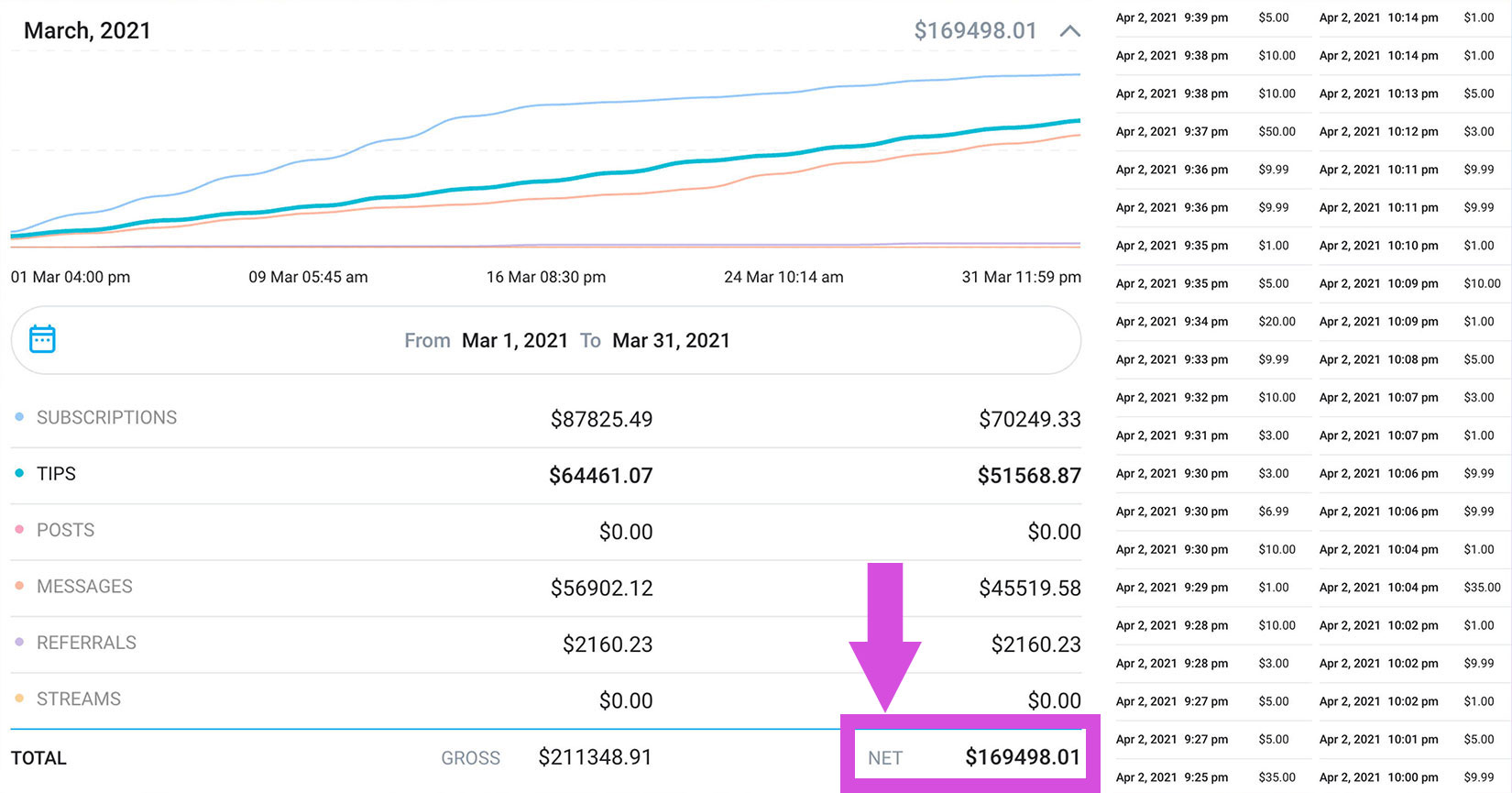
Task: Toggle the Streams series yellow dot
Action: click(x=19, y=699)
